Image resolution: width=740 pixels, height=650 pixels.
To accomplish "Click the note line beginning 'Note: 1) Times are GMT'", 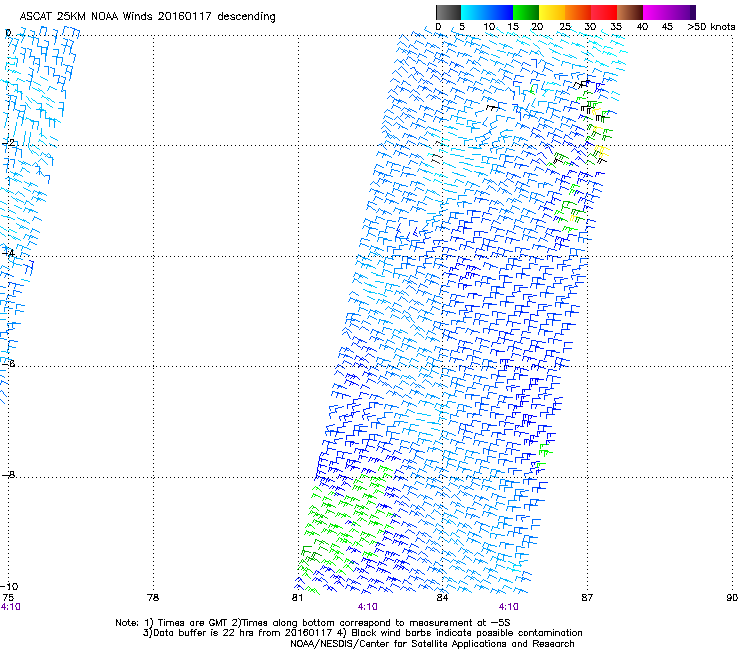I will (312, 623).
